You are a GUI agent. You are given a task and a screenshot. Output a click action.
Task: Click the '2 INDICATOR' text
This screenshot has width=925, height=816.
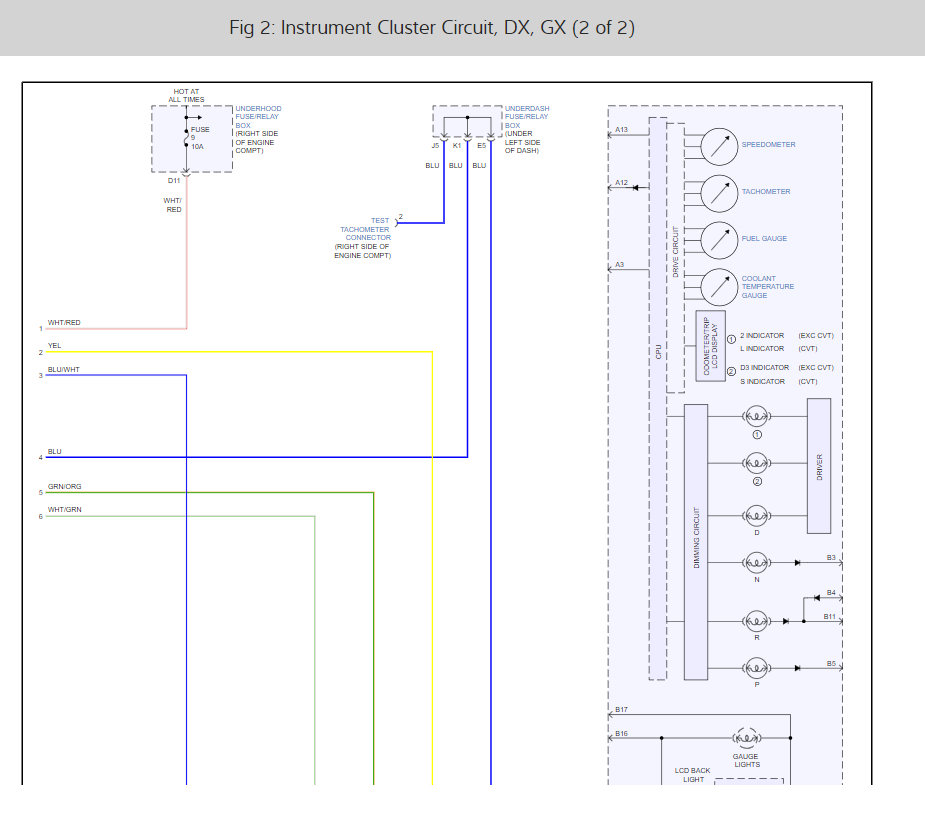(762, 336)
